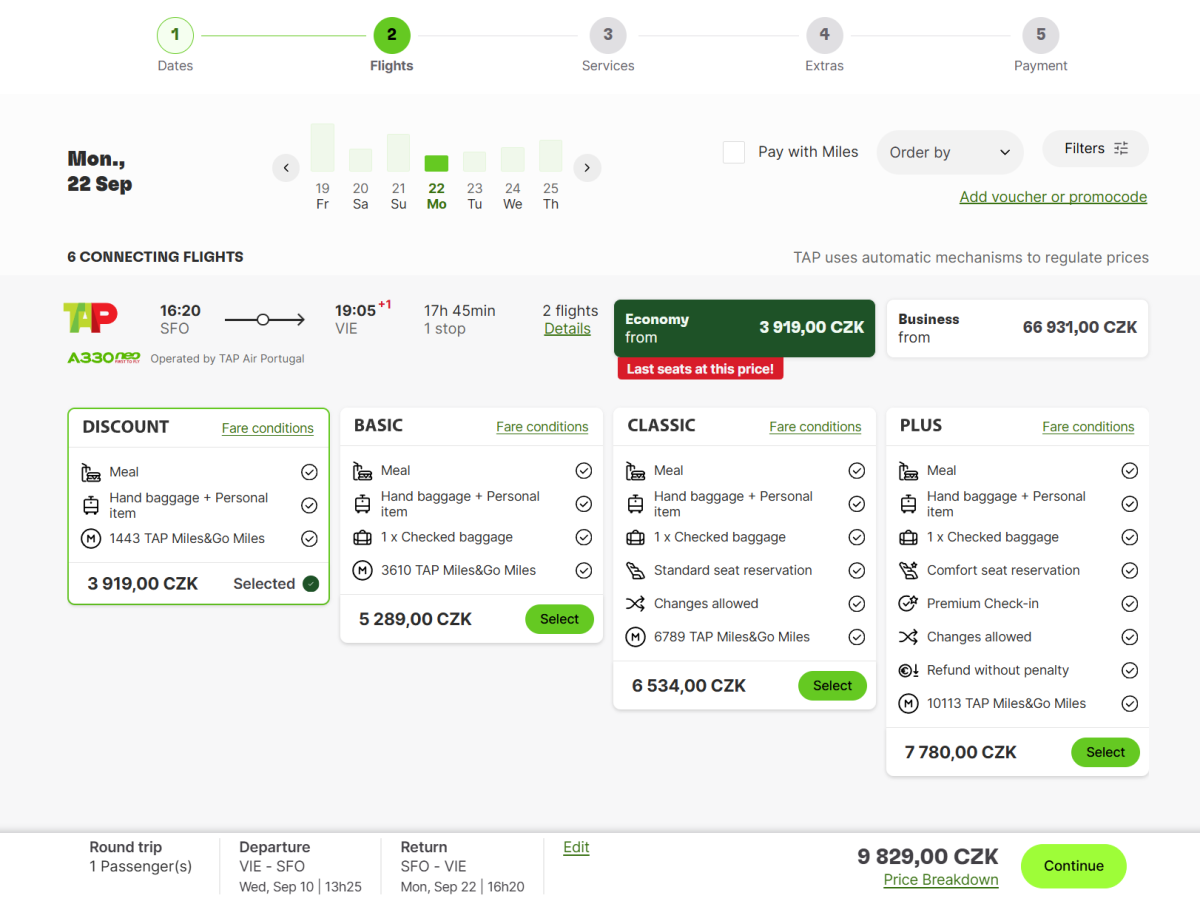Viewport: 1200px width, 904px height.
Task: Go to step 1 Dates
Action: tap(175, 36)
